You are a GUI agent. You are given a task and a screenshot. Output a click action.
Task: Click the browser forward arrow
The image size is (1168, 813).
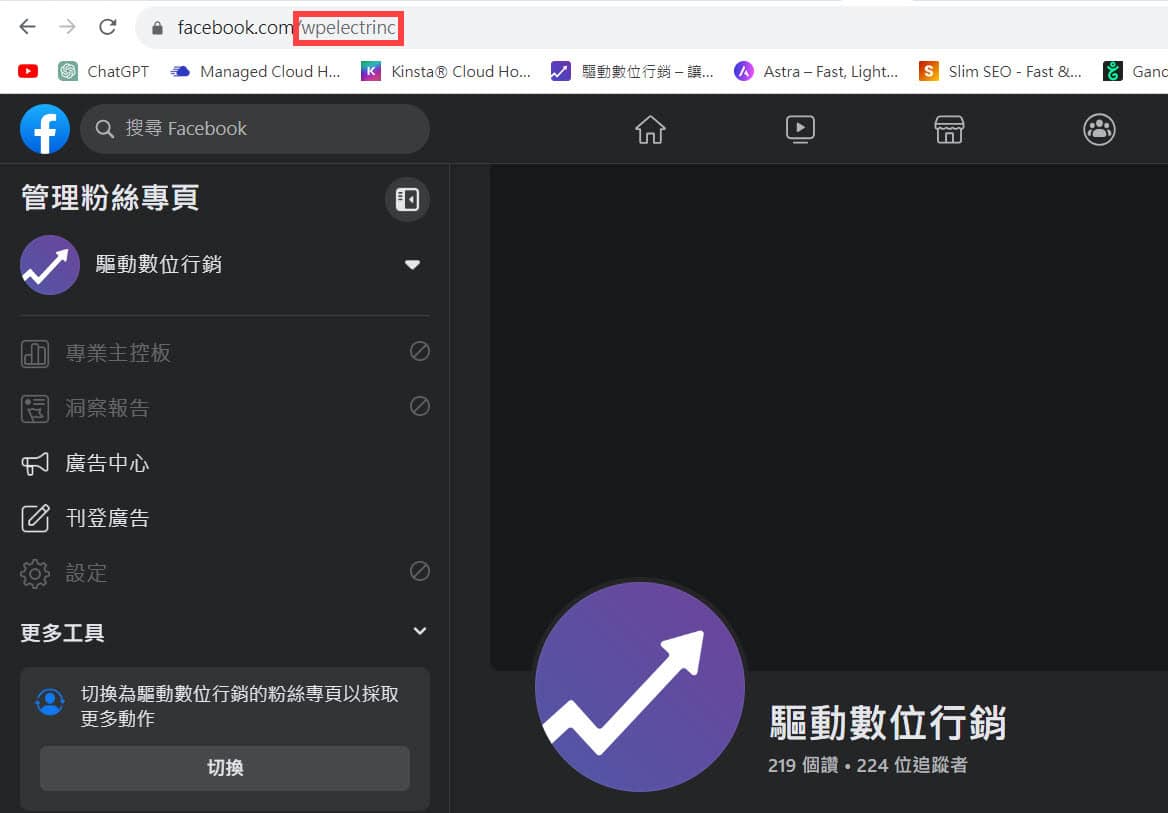(x=68, y=28)
